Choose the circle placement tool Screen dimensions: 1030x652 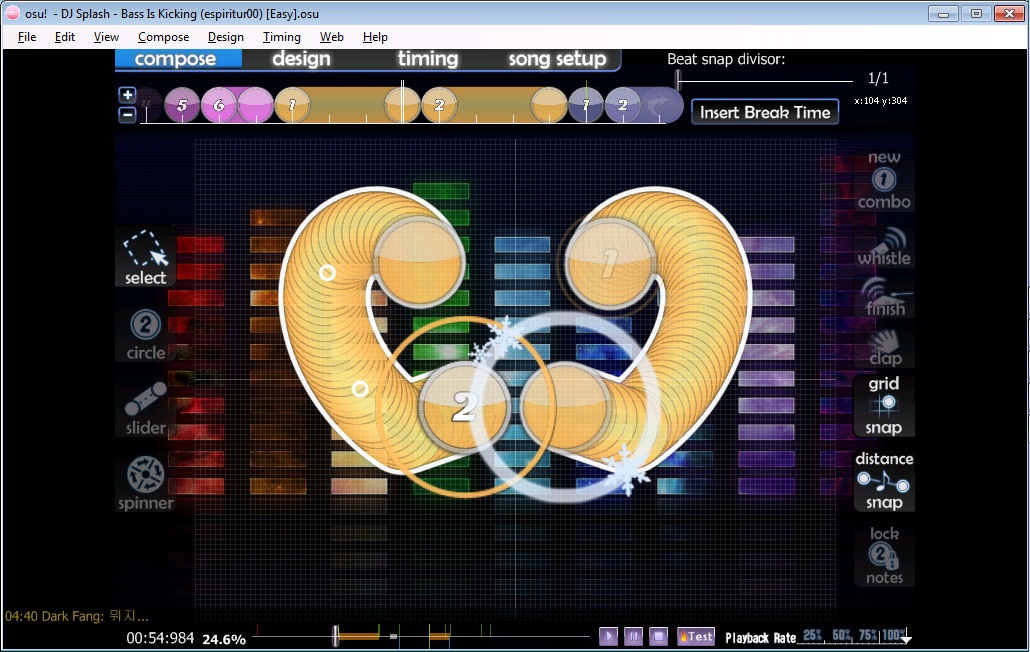point(145,334)
